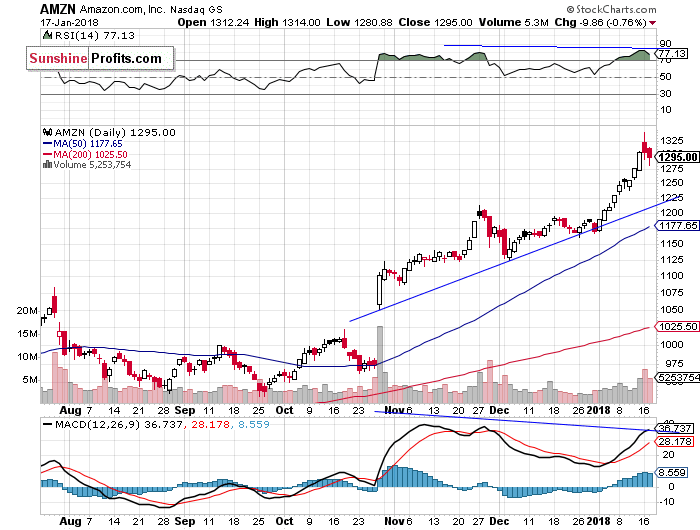Screen dimensions: 700x530
Task: Click the 1025.50 MA(200) tag on axis
Action: 677,326
